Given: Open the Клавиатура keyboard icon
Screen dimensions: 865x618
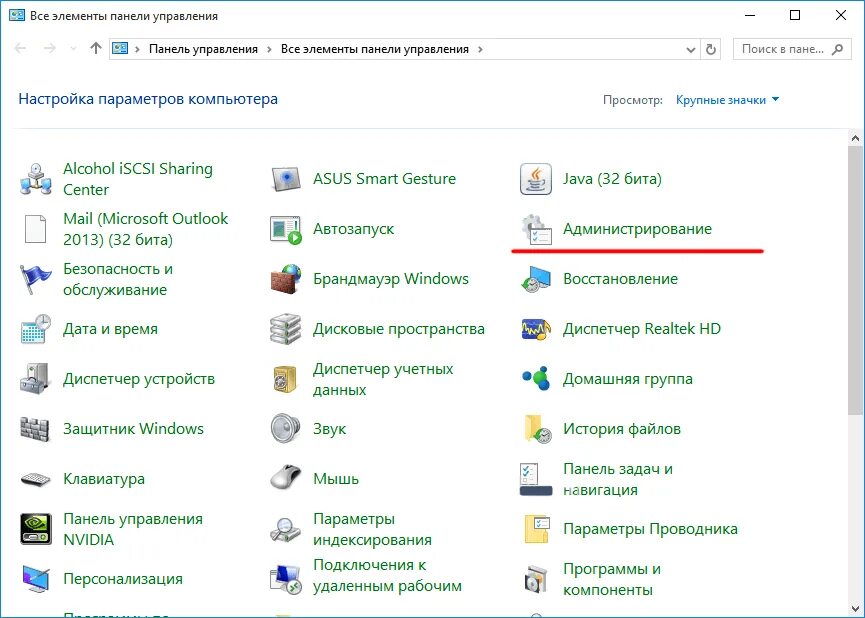Looking at the screenshot, I should click(x=36, y=480).
